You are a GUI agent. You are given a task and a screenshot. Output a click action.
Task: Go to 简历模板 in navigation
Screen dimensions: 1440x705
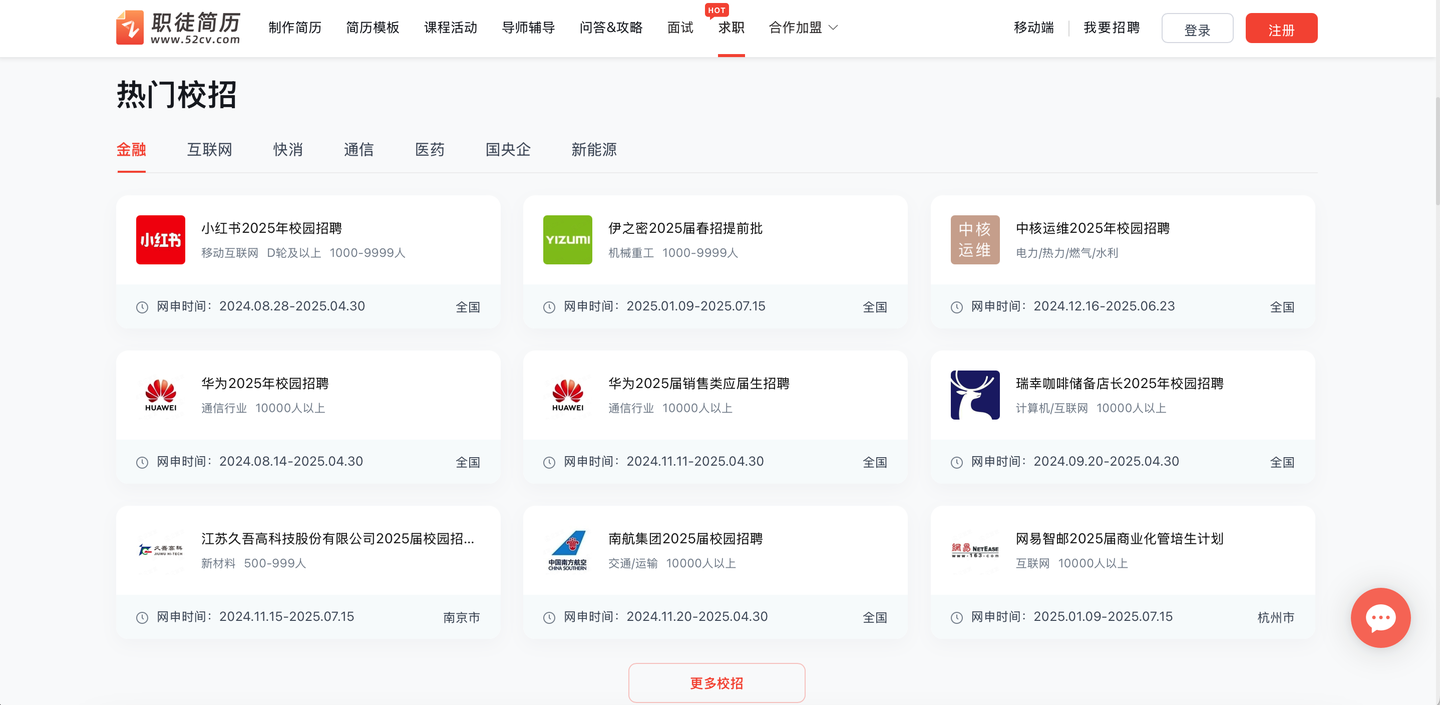(373, 28)
